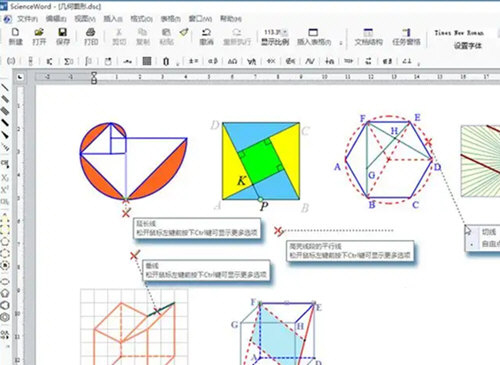Open the 帮助 (Help) menu
This screenshot has height=365, width=500.
point(231,19)
